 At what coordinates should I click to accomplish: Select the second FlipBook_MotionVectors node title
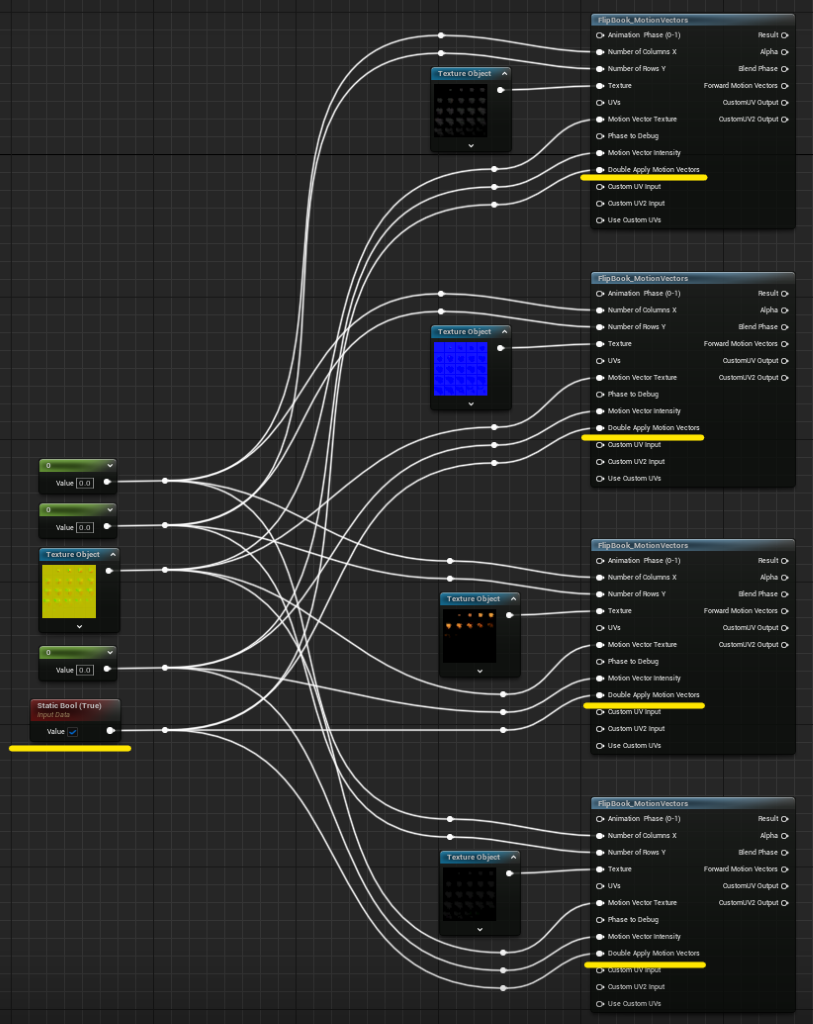pos(643,278)
